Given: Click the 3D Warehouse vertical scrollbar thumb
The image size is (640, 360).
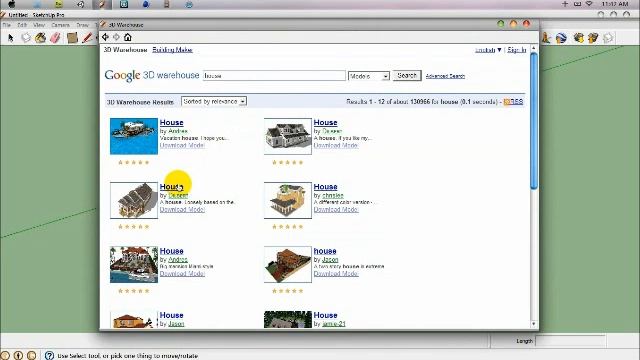Looking at the screenshot, I should click(x=533, y=121).
